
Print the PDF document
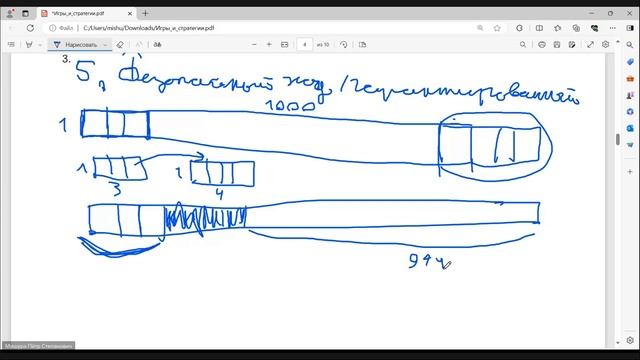coord(542,44)
